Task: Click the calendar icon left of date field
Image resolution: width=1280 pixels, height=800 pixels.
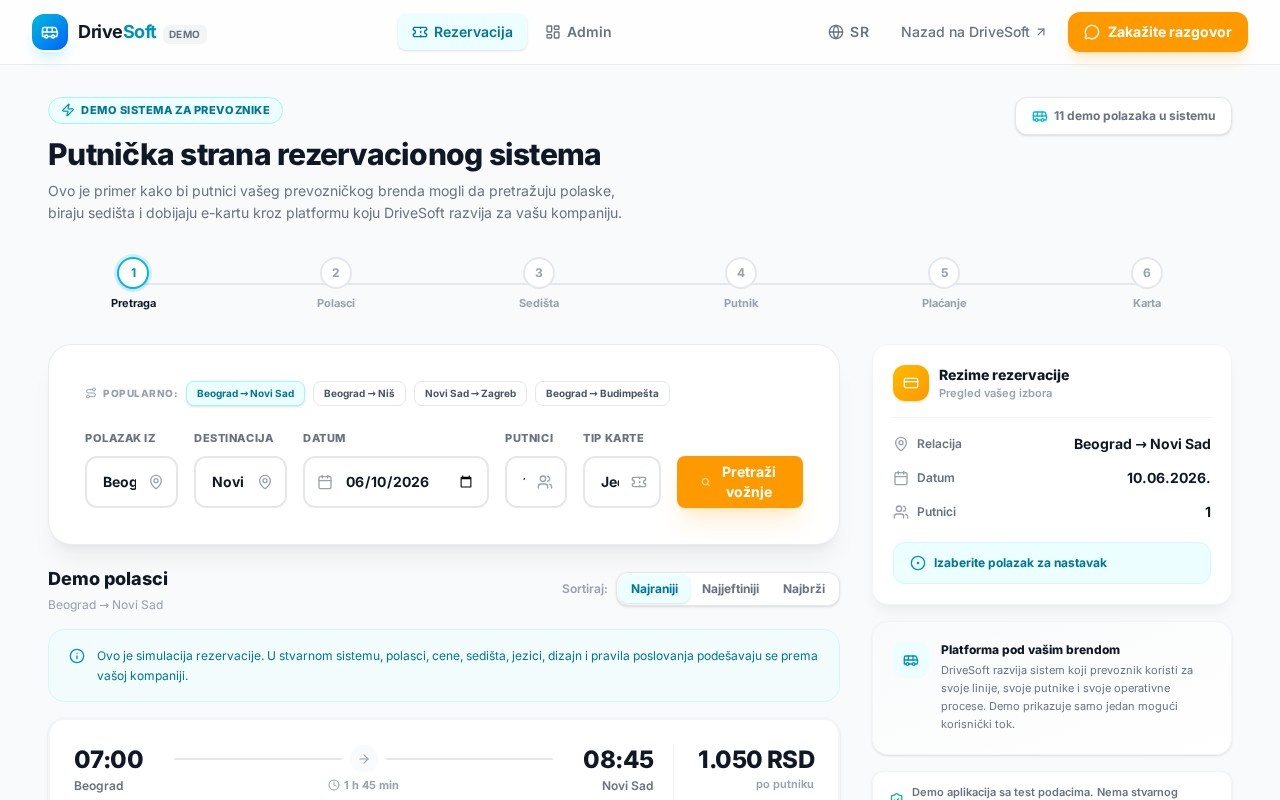Action: (325, 482)
